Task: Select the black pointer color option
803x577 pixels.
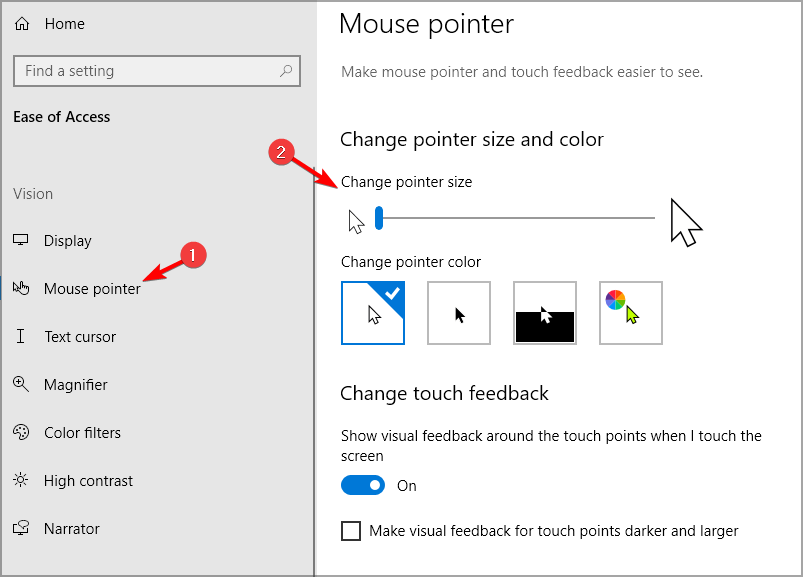Action: click(459, 313)
